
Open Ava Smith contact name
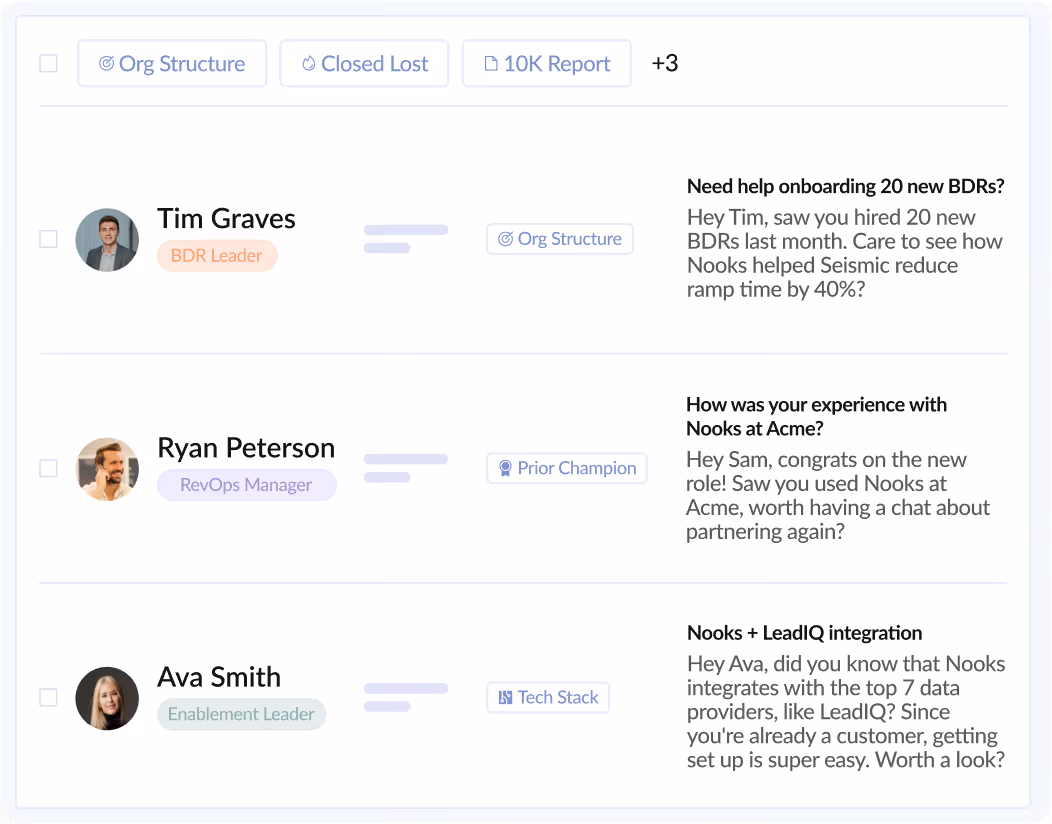[219, 677]
